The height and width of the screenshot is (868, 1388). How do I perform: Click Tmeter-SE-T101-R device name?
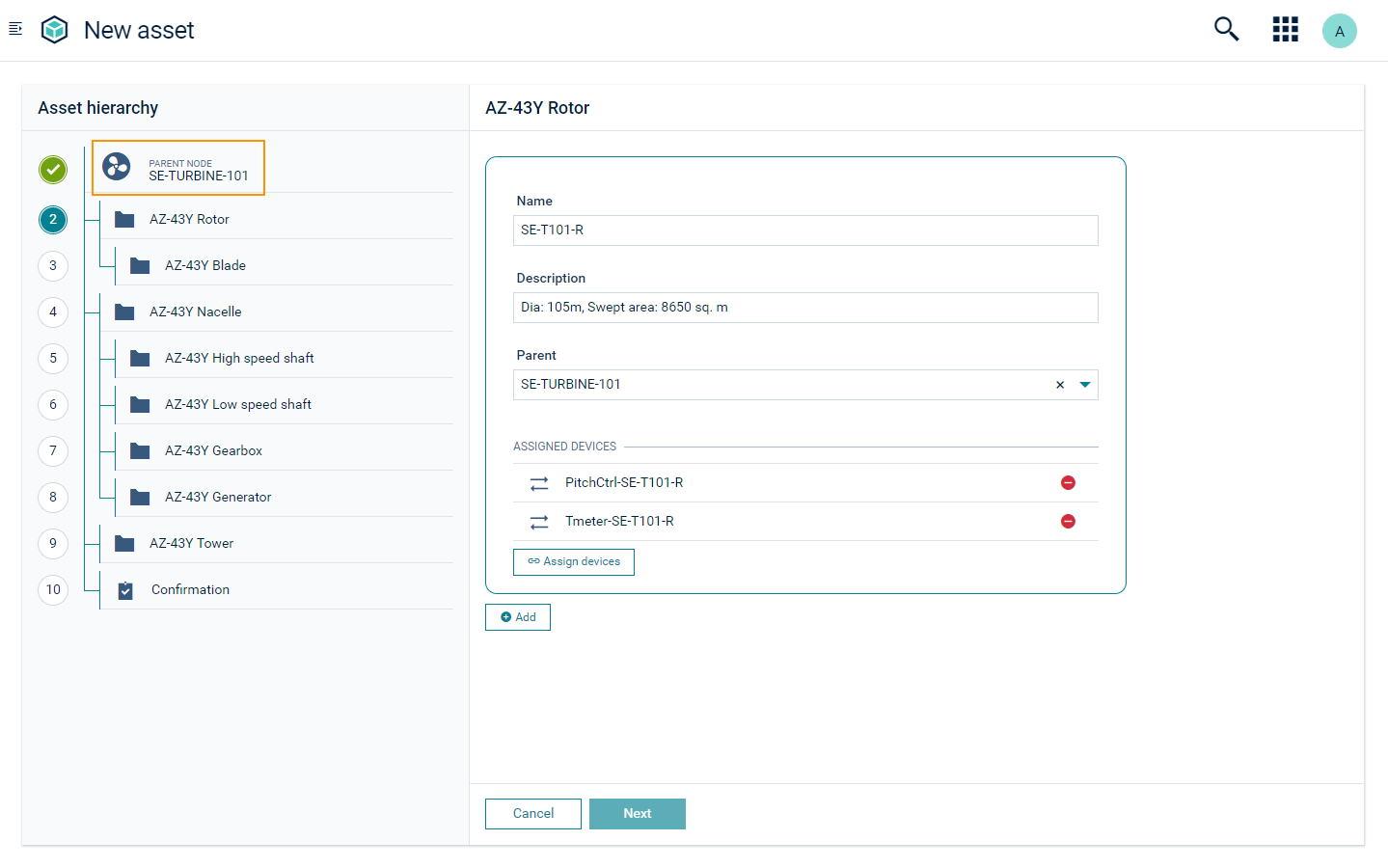pos(619,522)
